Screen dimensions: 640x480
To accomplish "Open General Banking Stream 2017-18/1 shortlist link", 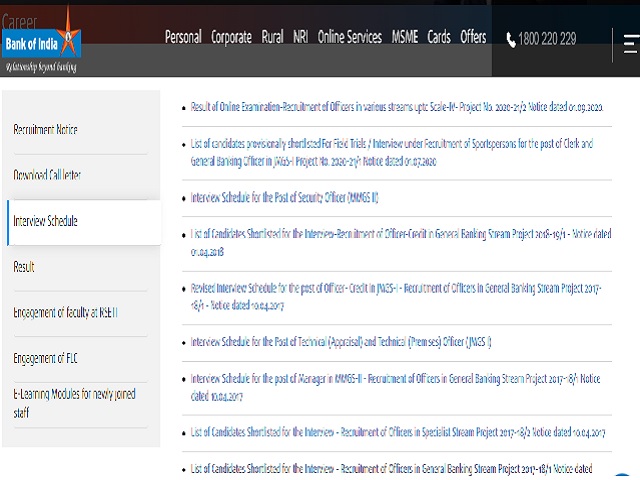I will [391, 469].
